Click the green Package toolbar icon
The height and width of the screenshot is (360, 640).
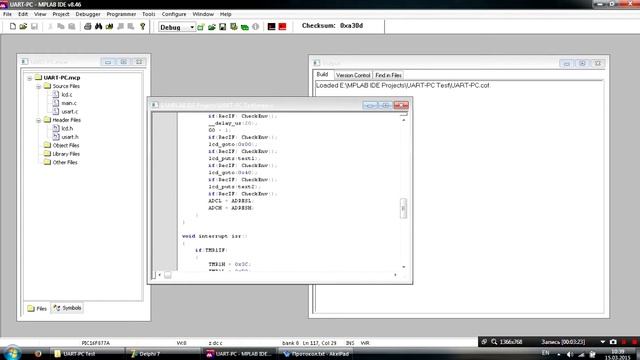pos(244,27)
